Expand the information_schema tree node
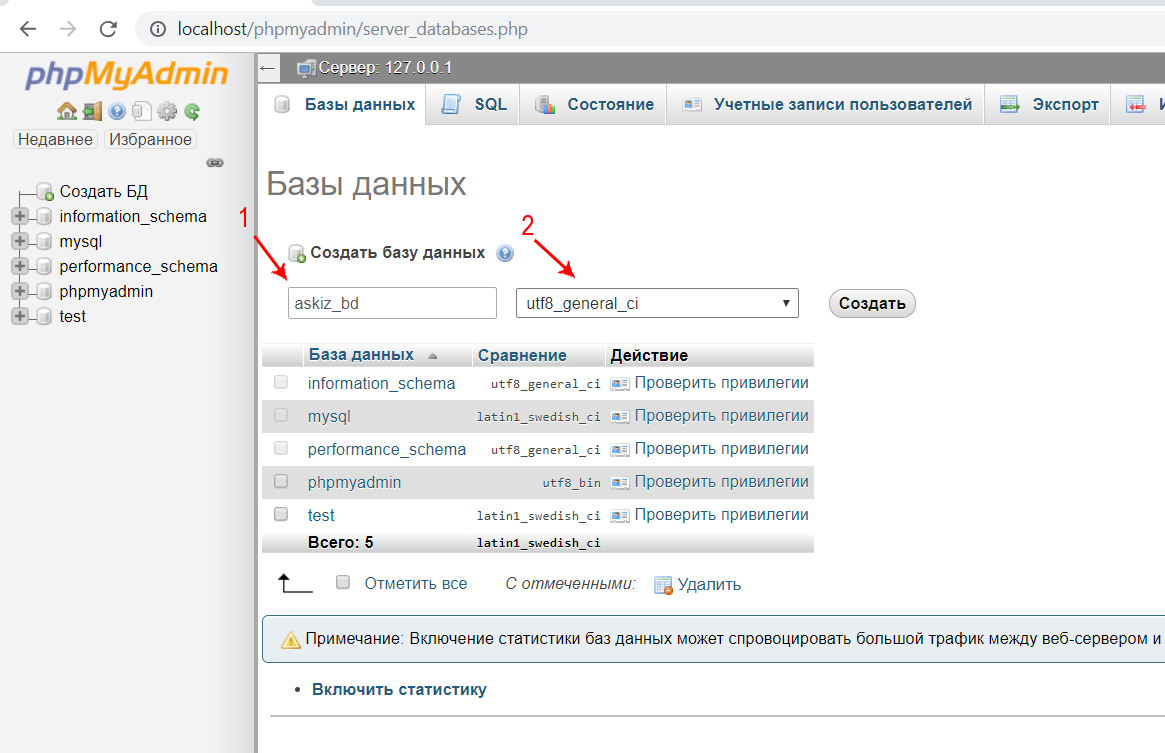Image resolution: width=1165 pixels, height=753 pixels. tap(19, 217)
